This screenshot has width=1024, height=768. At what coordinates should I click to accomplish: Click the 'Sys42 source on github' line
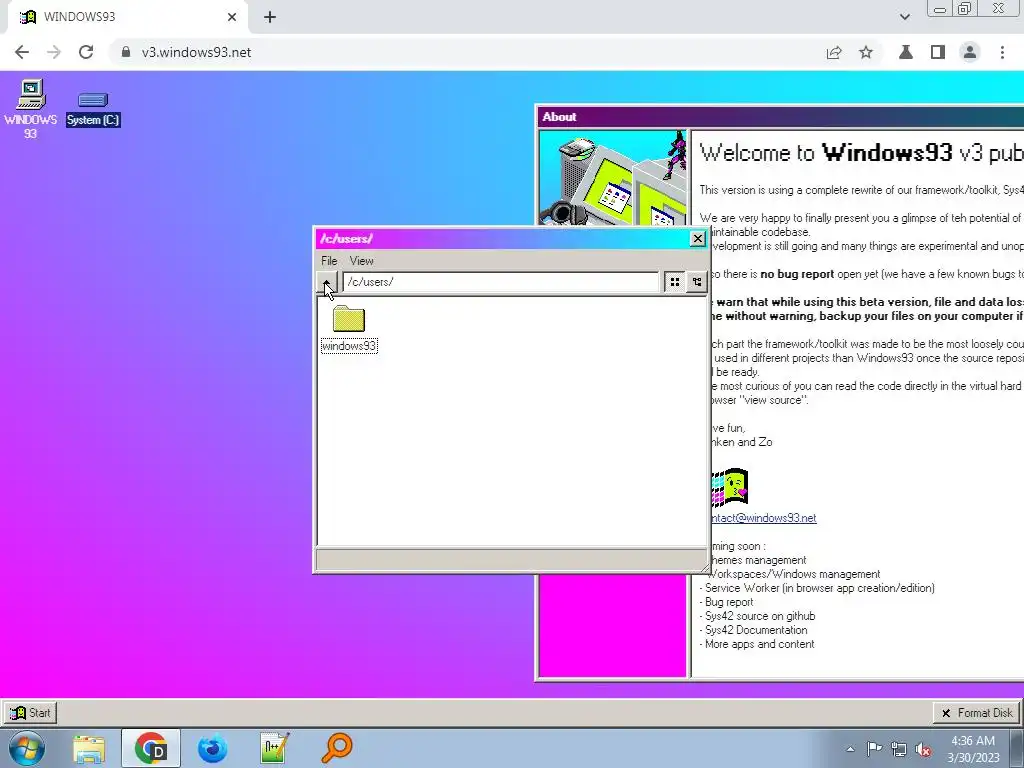click(758, 616)
